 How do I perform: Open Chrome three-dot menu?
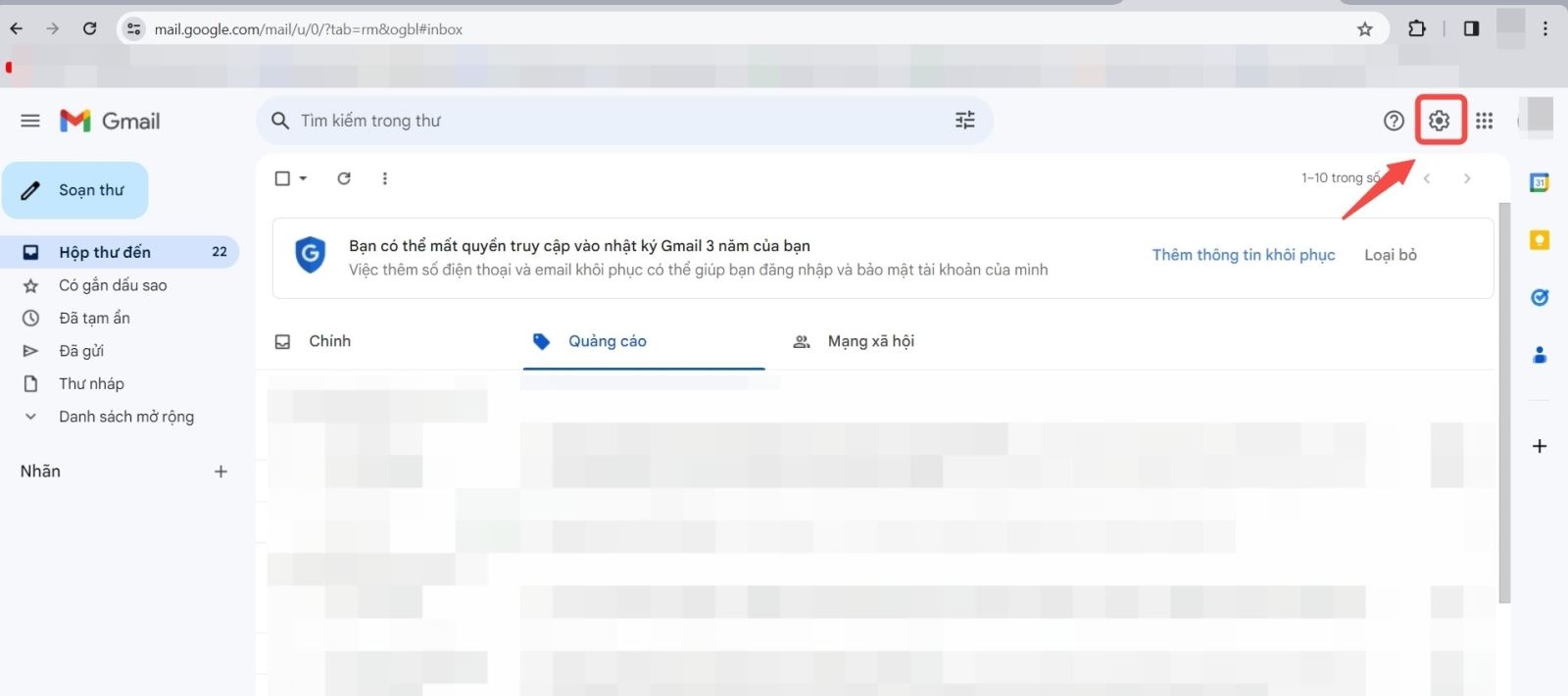click(1545, 28)
